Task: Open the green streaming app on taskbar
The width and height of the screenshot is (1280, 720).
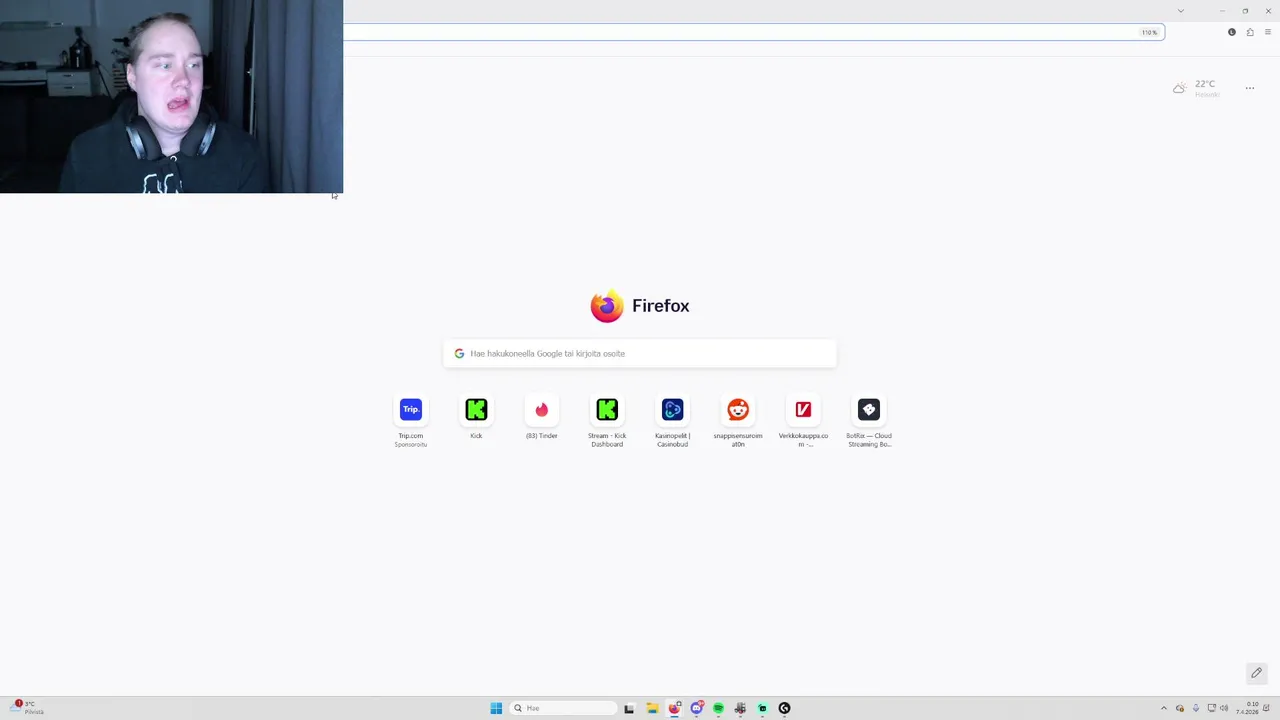Action: point(762,708)
